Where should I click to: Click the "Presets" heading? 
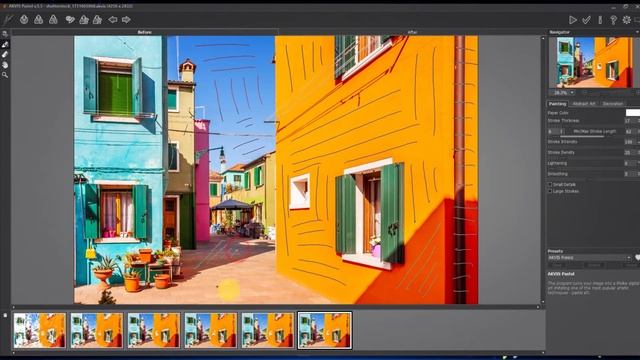click(x=555, y=251)
